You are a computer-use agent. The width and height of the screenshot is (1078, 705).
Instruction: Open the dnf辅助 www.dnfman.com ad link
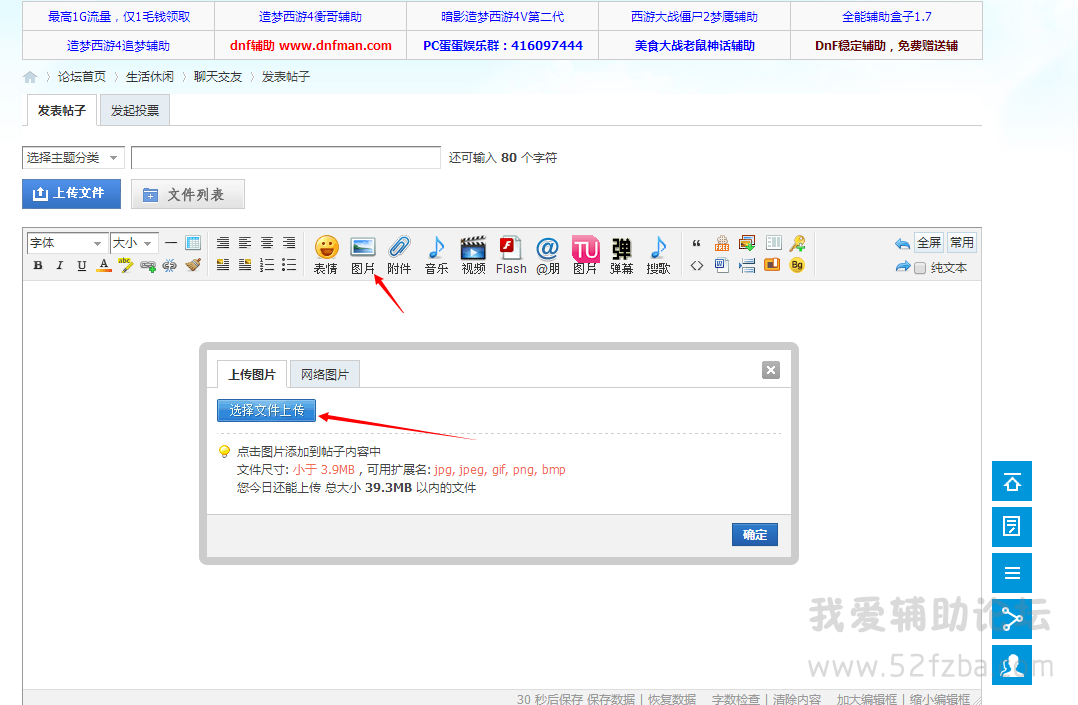(x=311, y=45)
